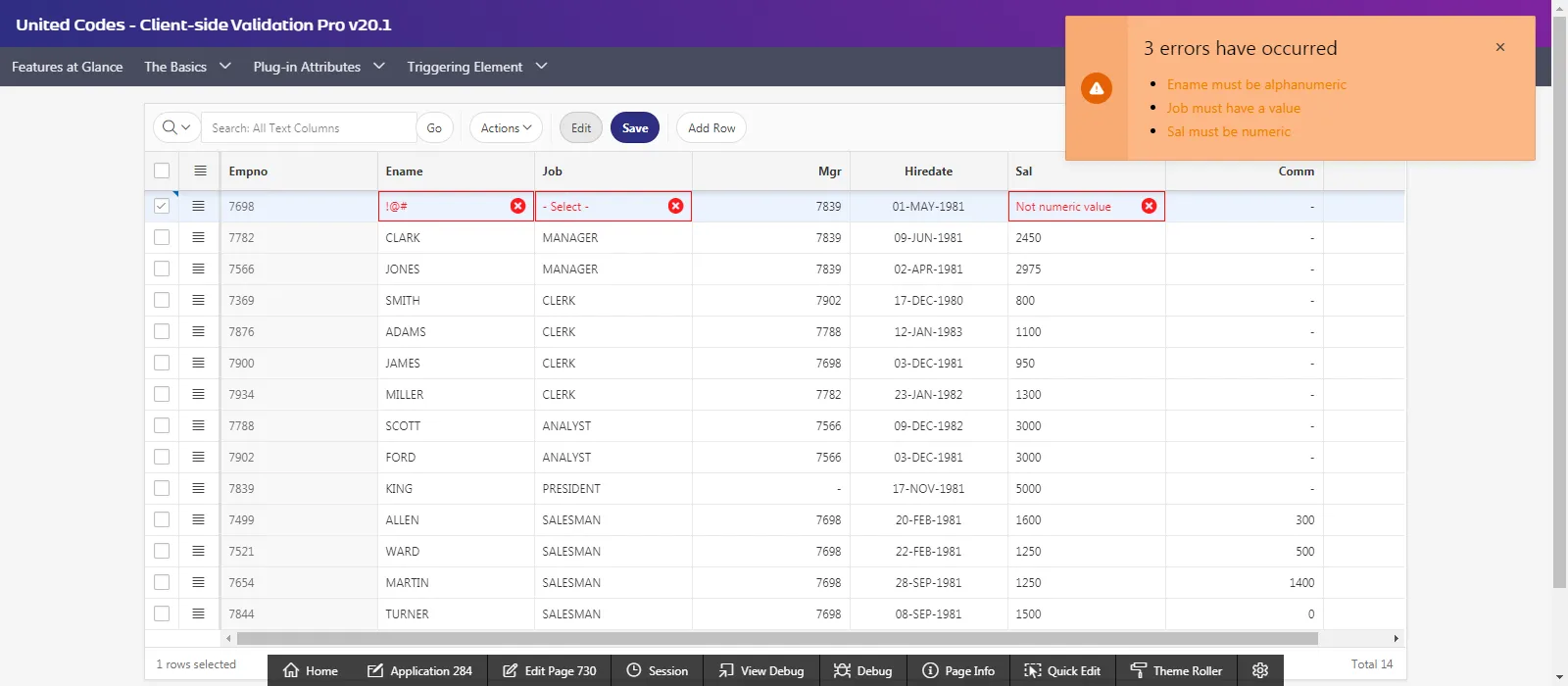The height and width of the screenshot is (686, 1568).
Task: Click the Add Row button
Action: coord(710,127)
